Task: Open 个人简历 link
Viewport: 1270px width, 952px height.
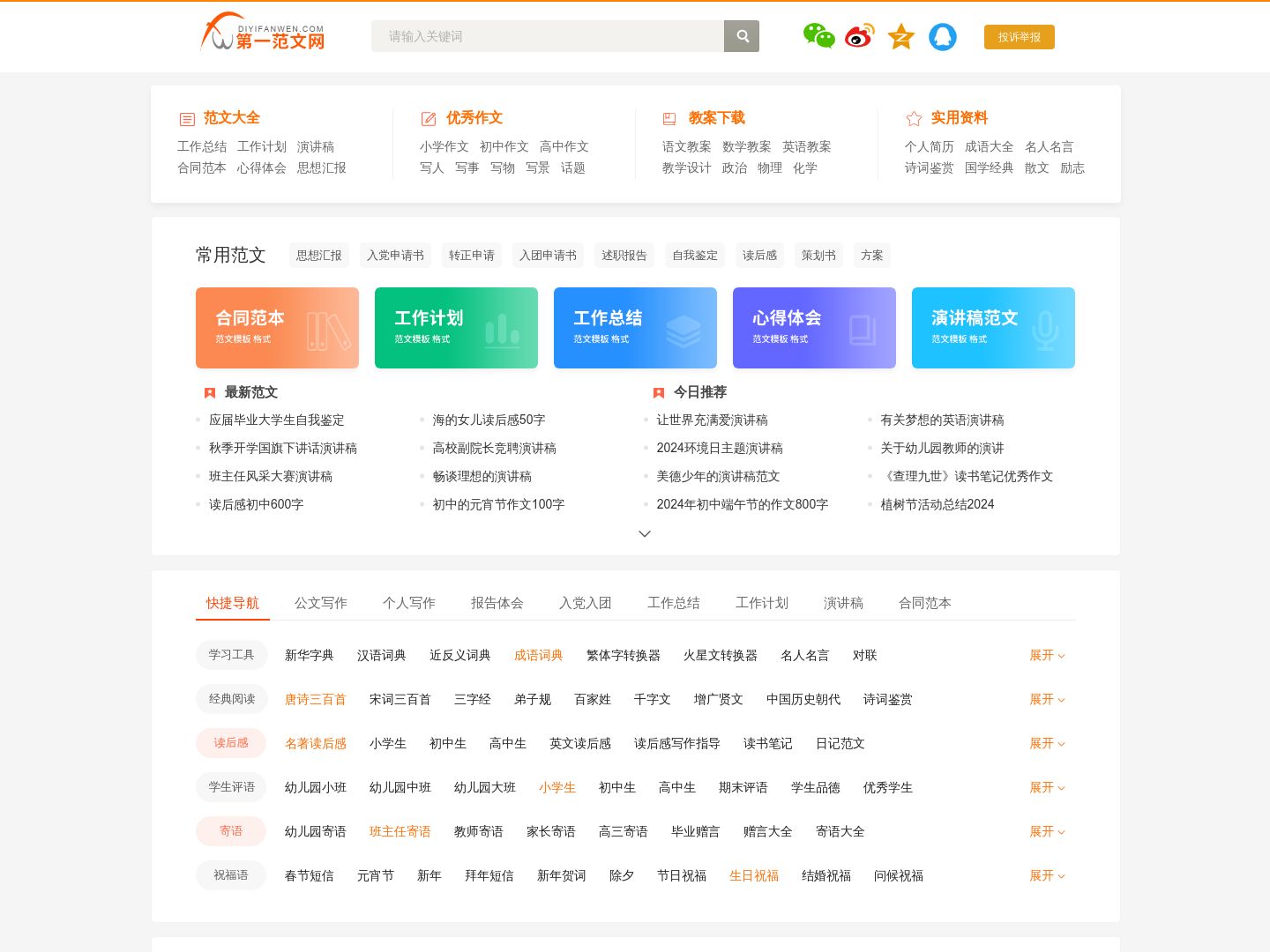Action: point(930,146)
